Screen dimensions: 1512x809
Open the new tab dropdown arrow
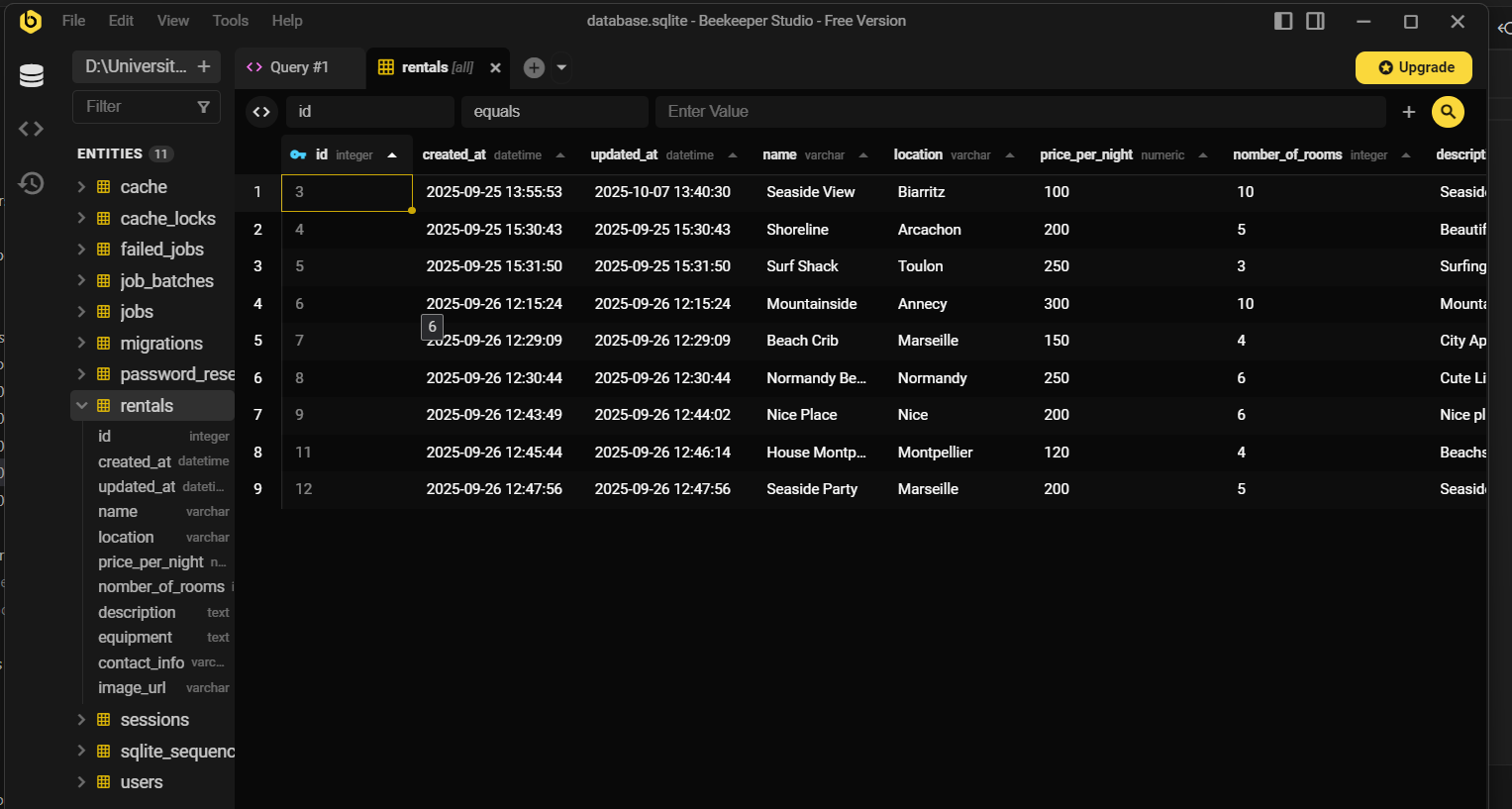[561, 67]
